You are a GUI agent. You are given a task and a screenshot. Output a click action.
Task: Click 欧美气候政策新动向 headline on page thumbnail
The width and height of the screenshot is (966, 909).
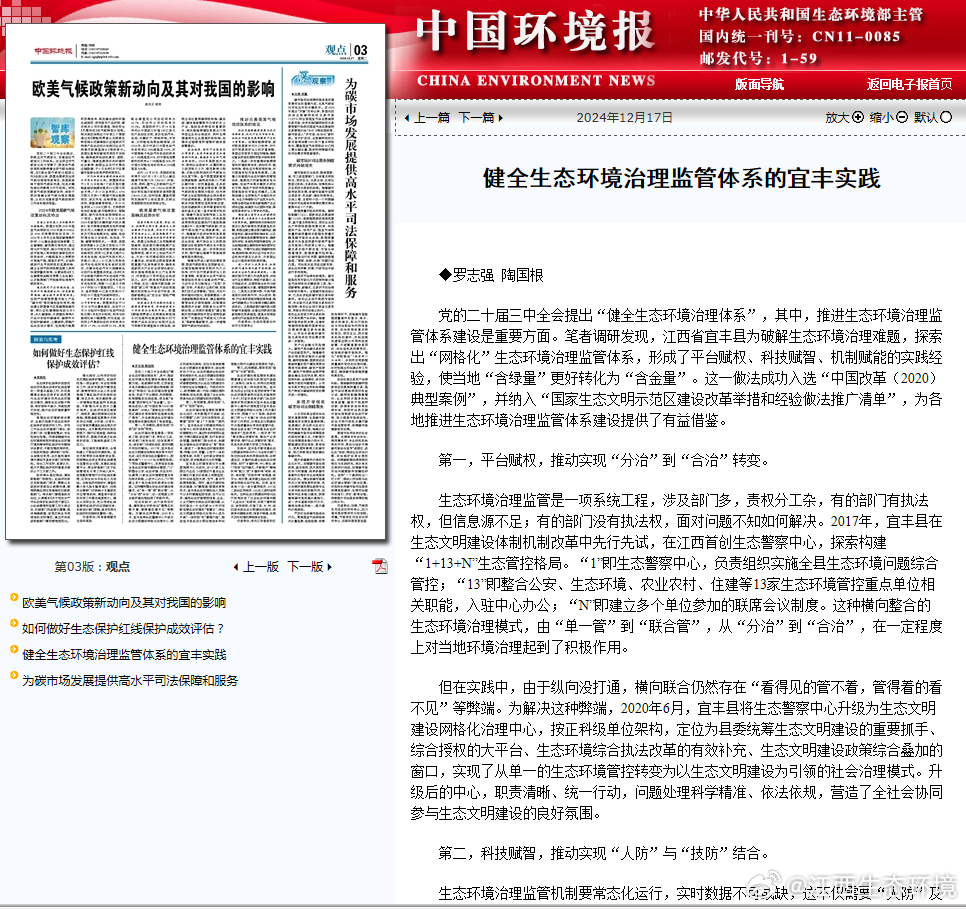[153, 89]
